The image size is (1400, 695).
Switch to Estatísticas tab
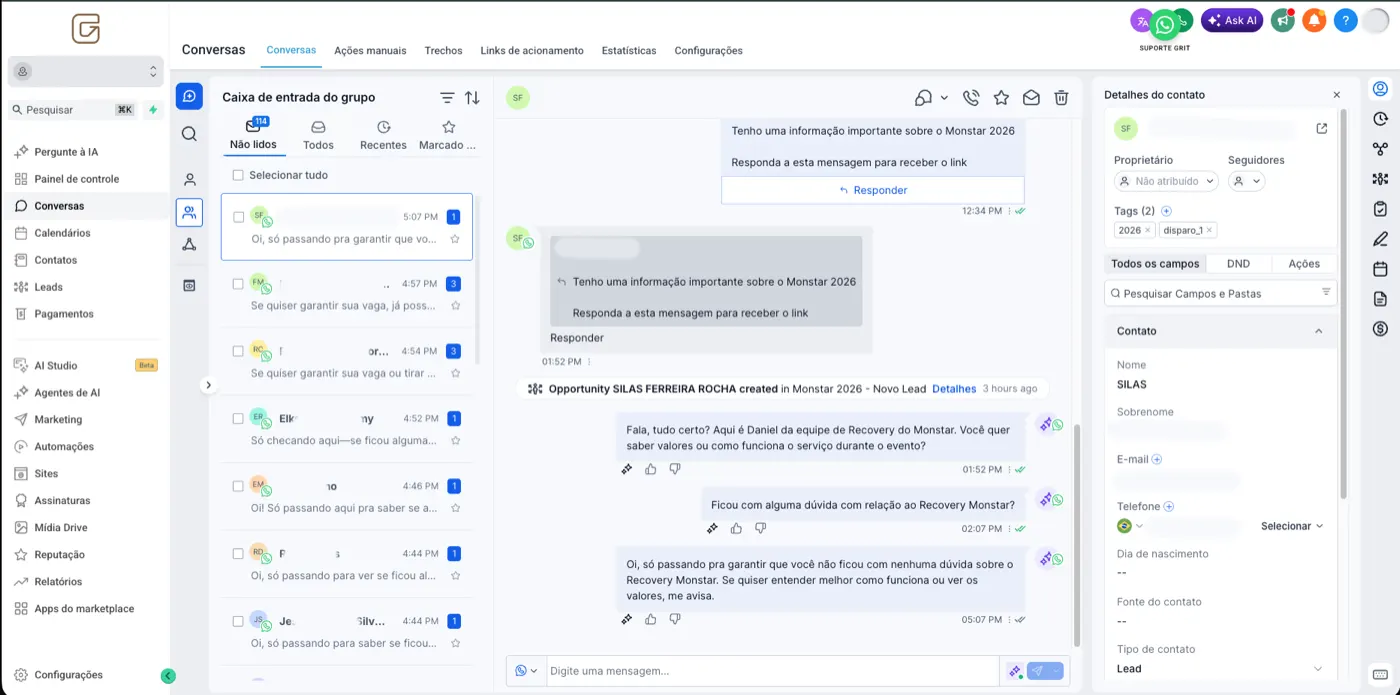(x=629, y=50)
